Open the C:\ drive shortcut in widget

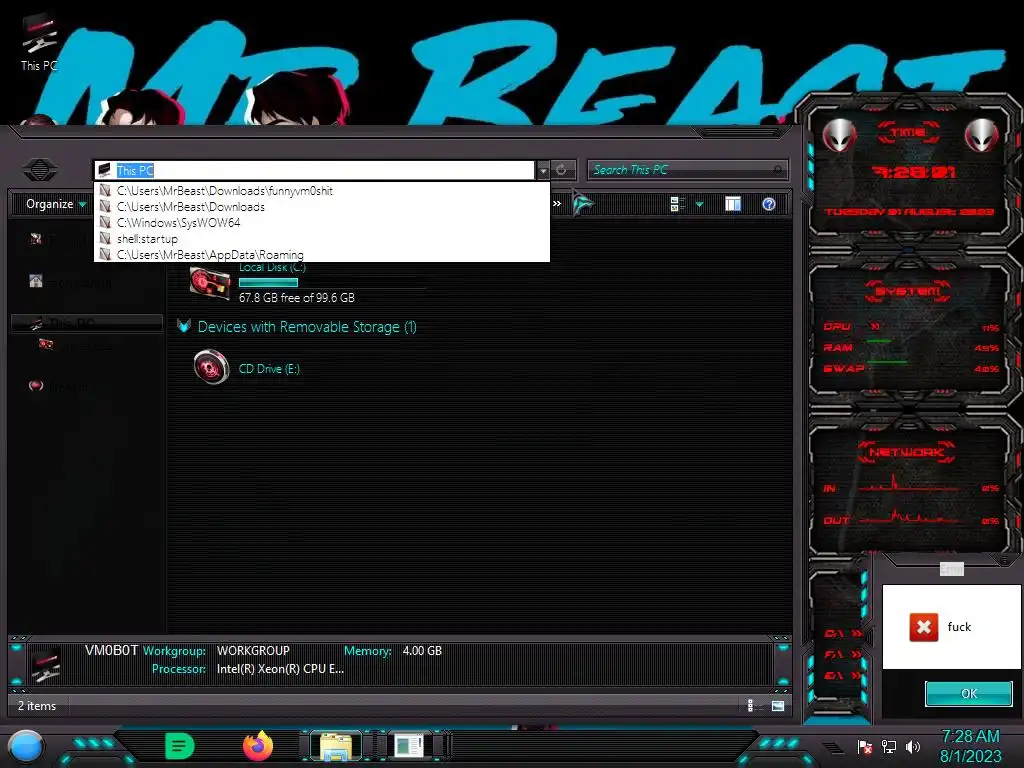(x=842, y=633)
